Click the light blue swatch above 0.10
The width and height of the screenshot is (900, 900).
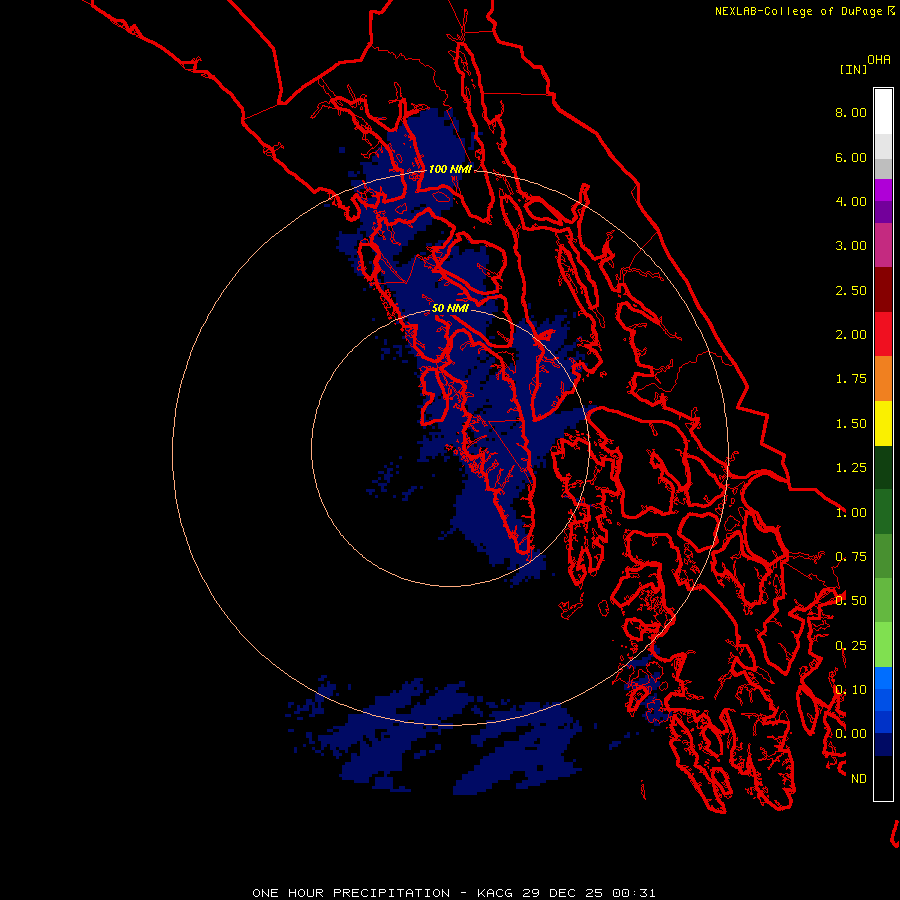coord(883,678)
